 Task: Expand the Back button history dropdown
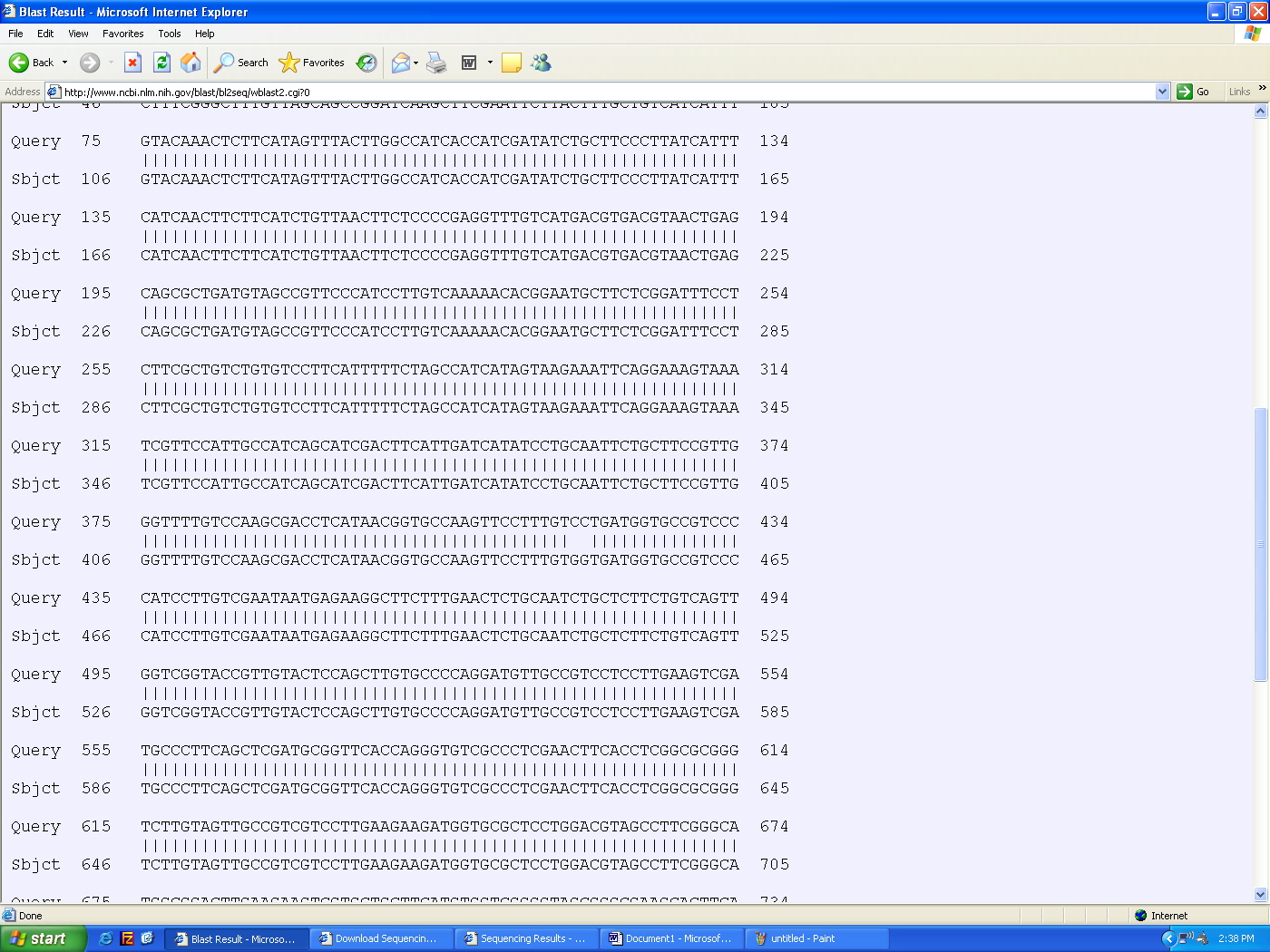point(64,63)
